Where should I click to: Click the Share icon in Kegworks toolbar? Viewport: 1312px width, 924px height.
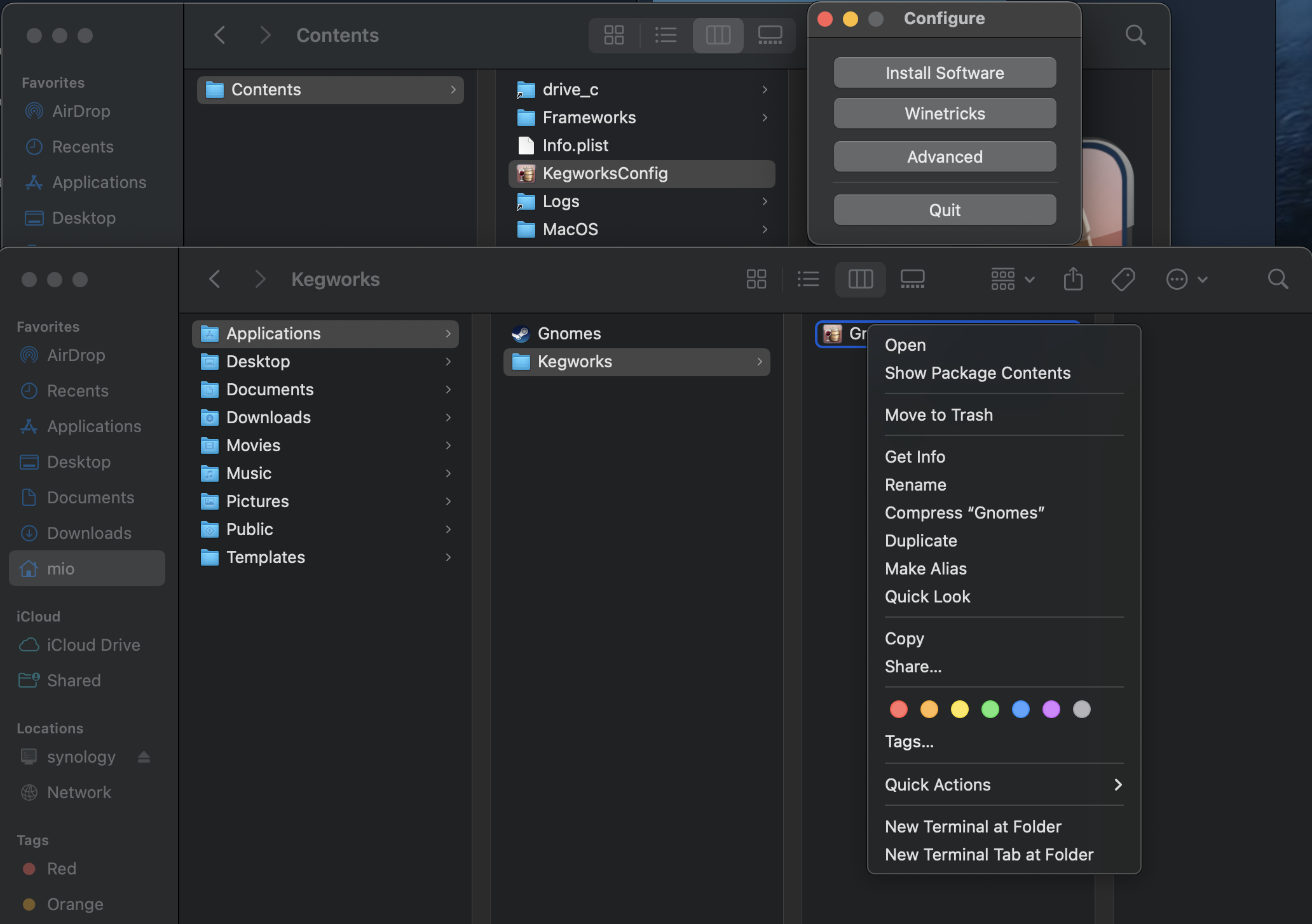(x=1073, y=279)
